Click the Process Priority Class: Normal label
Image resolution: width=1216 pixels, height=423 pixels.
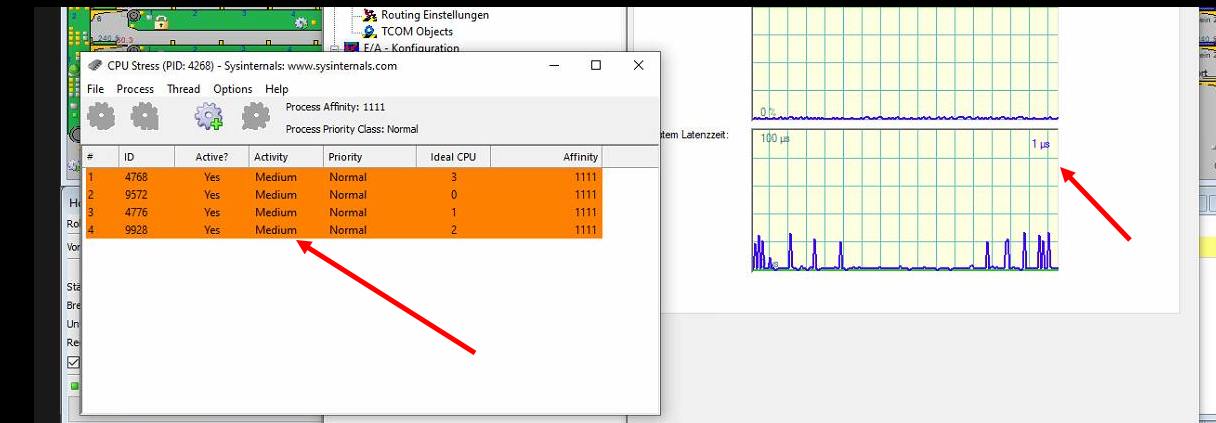(351, 129)
